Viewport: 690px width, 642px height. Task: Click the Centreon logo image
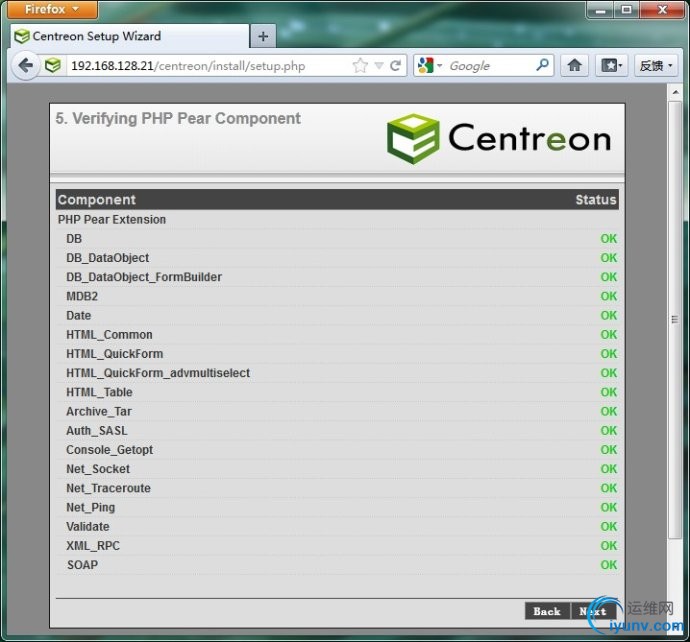coord(499,139)
